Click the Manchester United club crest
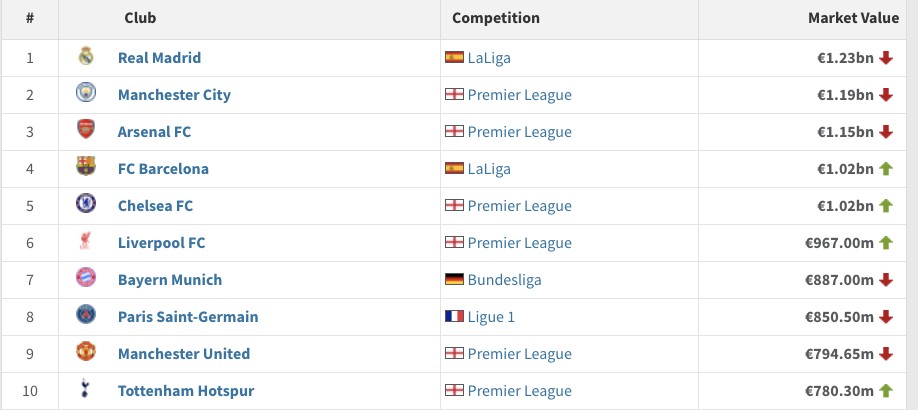This screenshot has width=918, height=410. tap(85, 353)
